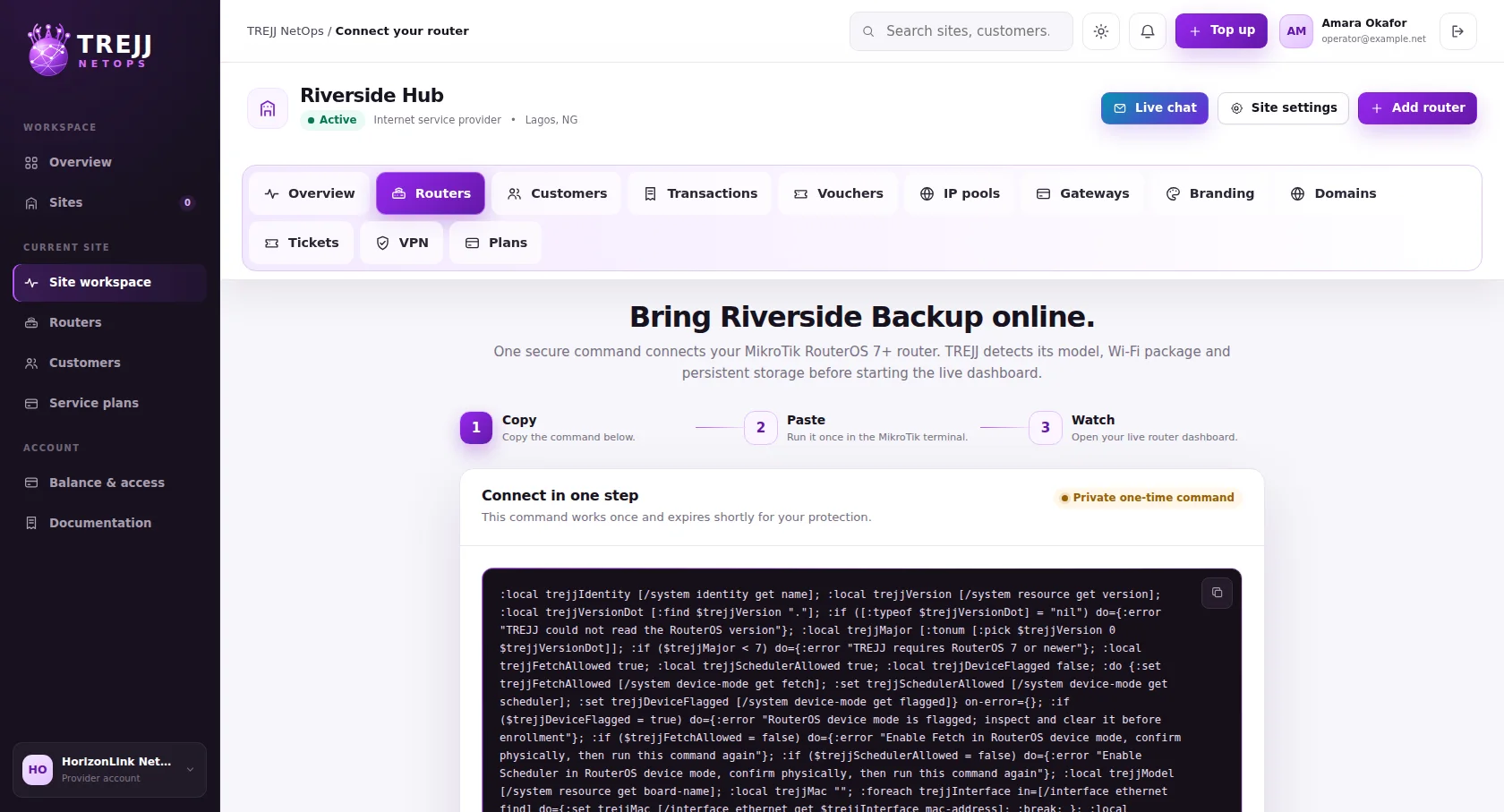Select the Branding tab
Viewport: 1504px width, 812px height.
[x=1210, y=193]
